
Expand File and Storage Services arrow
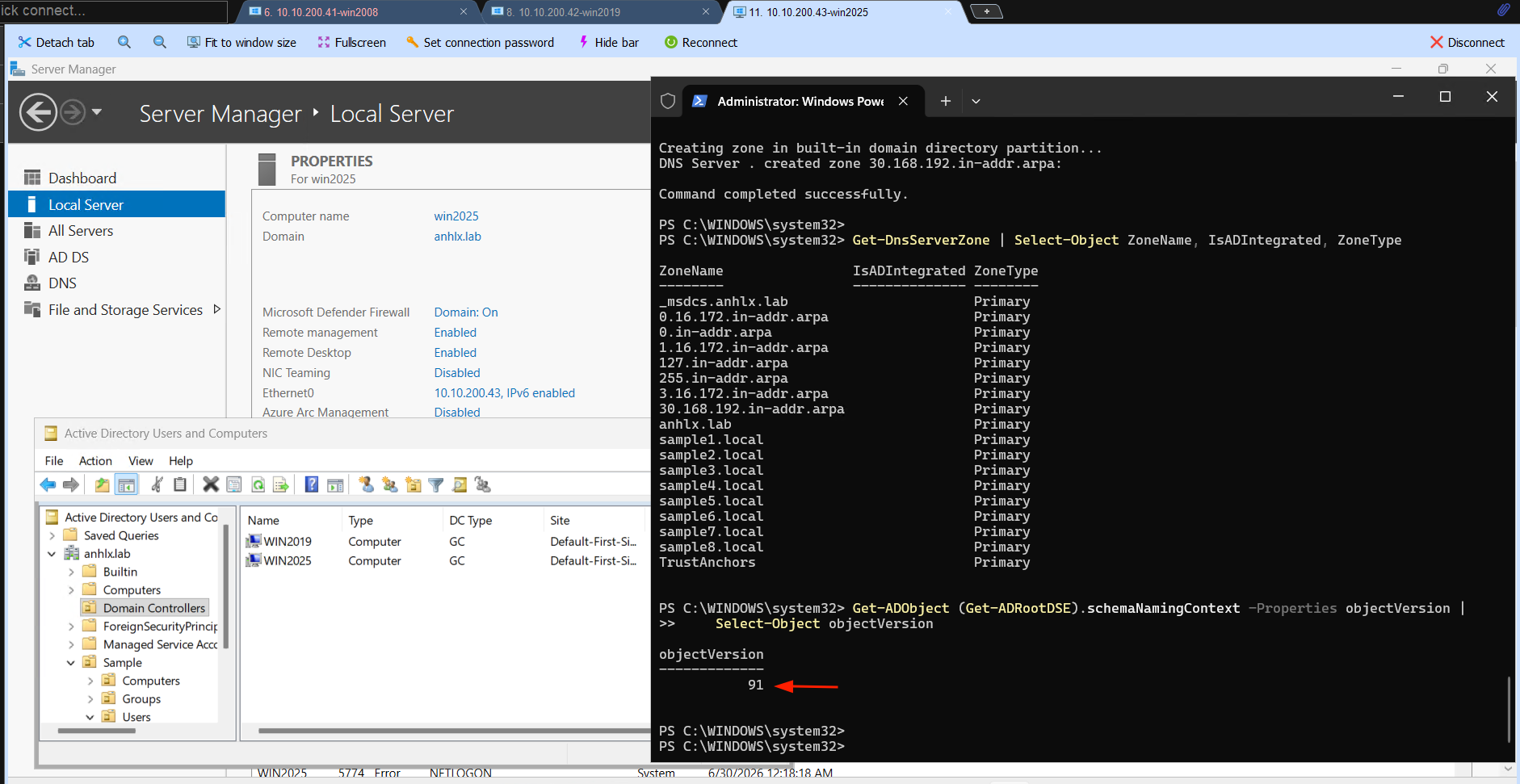point(216,309)
